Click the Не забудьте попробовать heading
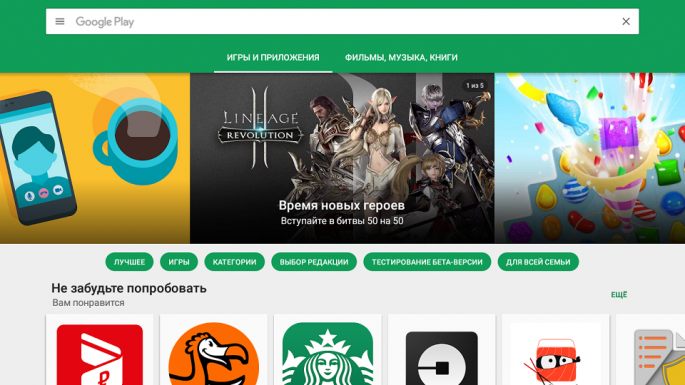685x385 pixels. (129, 288)
